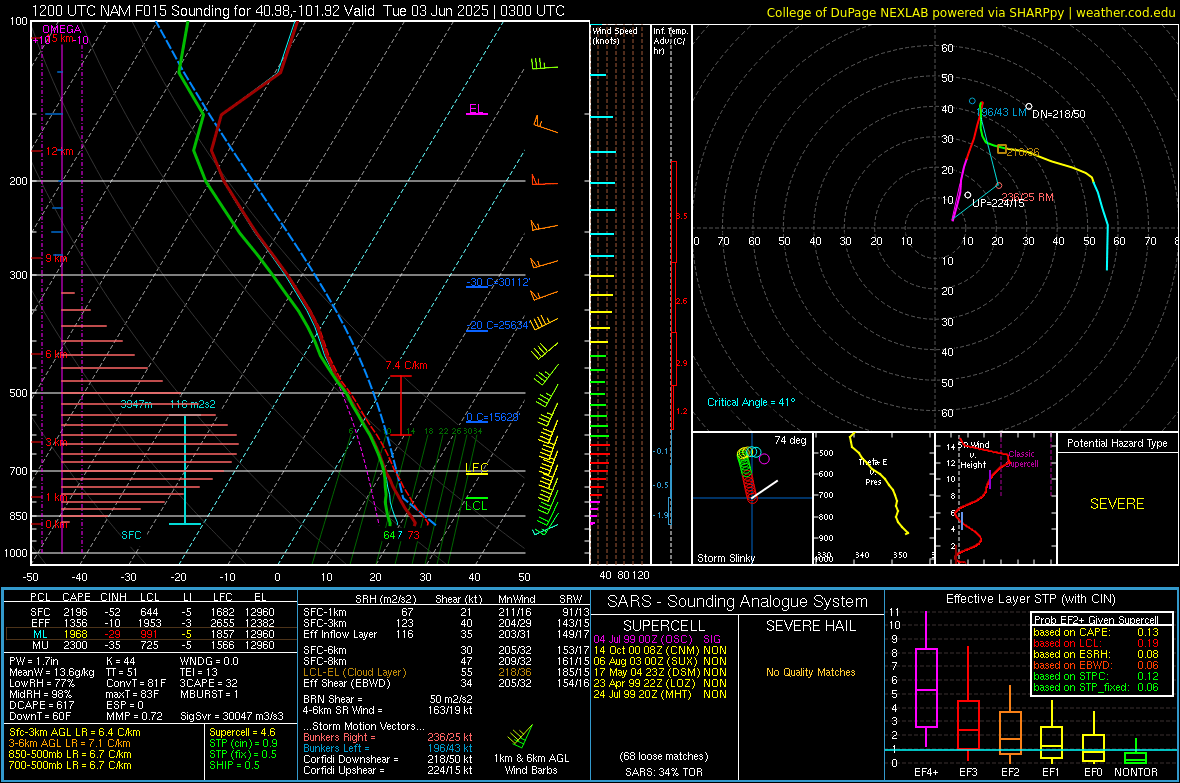
Task: Click the 'Classic Supercell' label in SR wind panel
Action: (x=1021, y=459)
